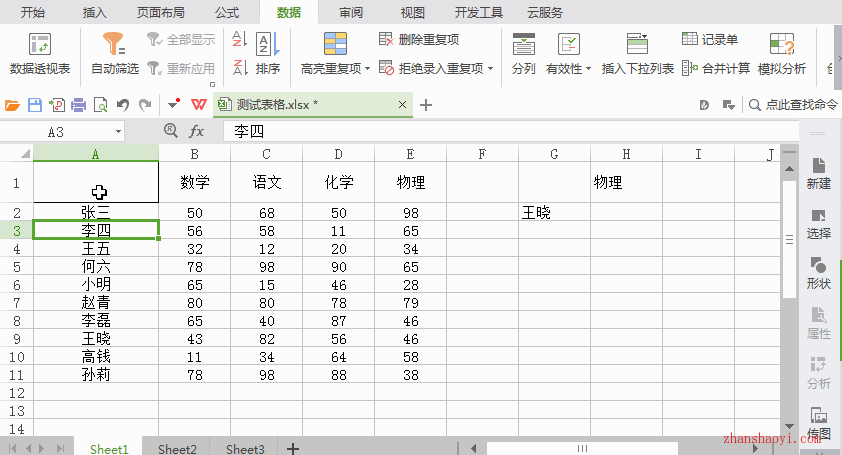Switch to the 插入 ribbon tab
Image resolution: width=842 pixels, height=455 pixels.
[95, 12]
